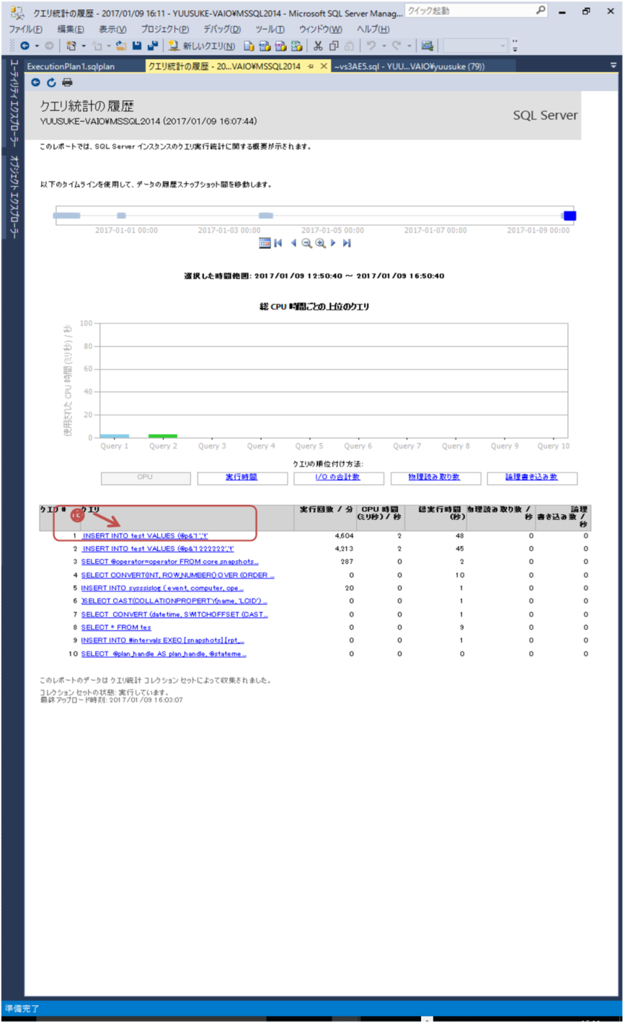
Task: Click the report Back navigation icon
Action: coord(36,82)
